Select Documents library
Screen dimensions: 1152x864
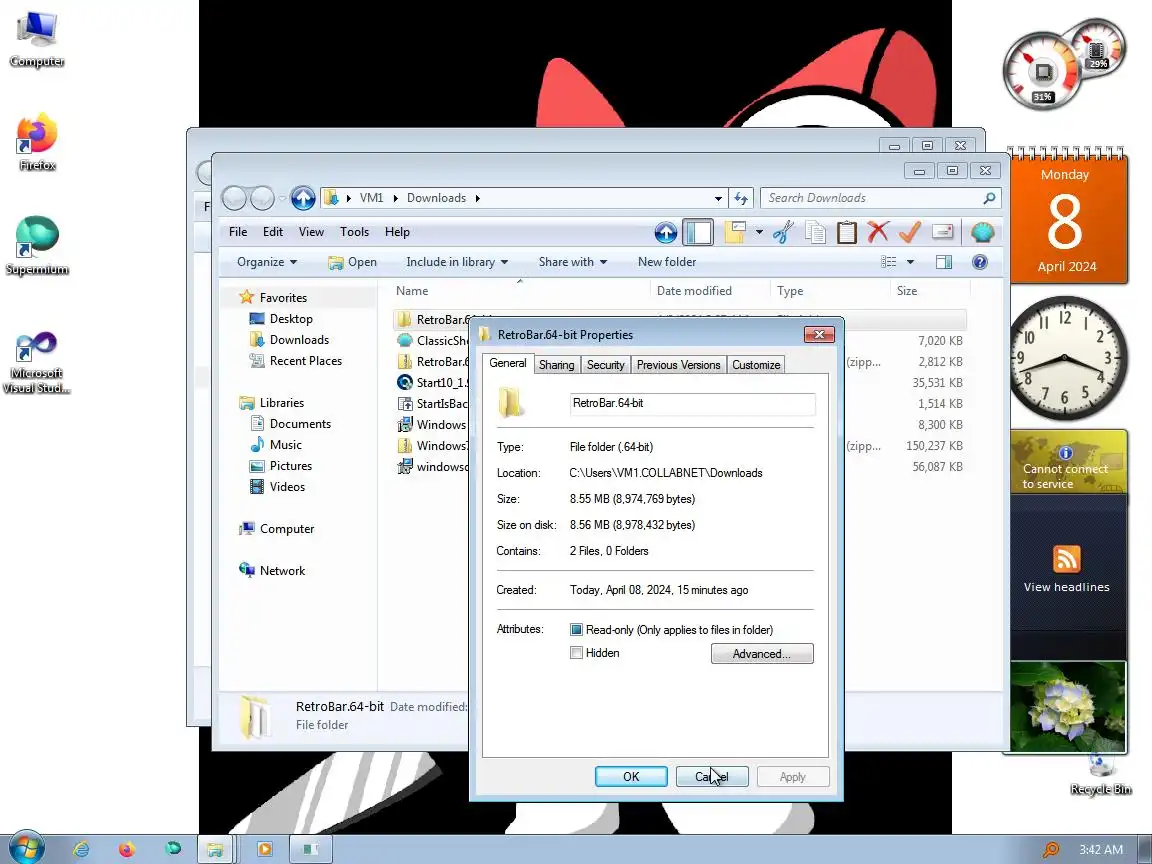click(300, 424)
